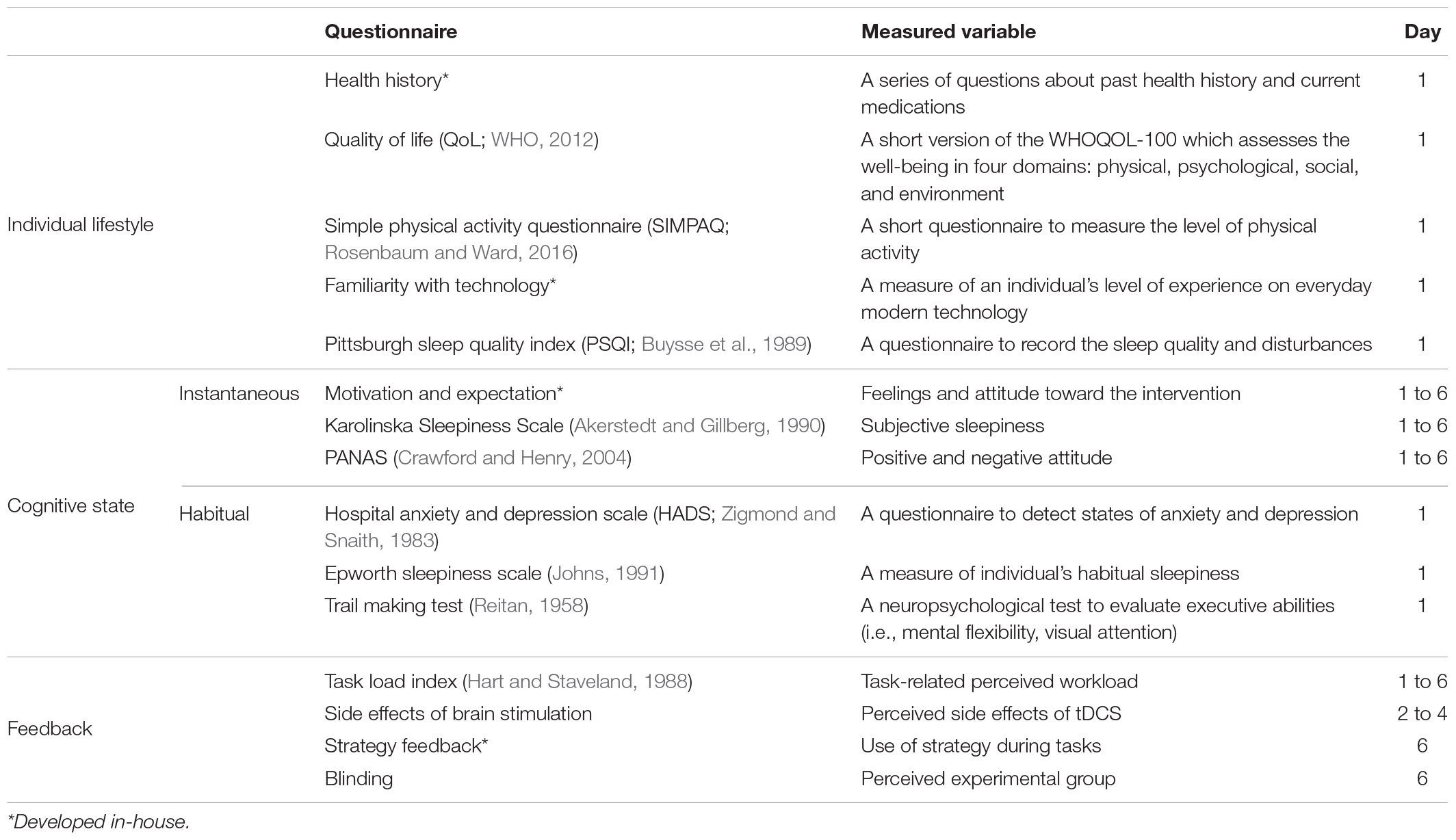The image size is (1456, 840).
Task: Select the Day column header
Action: click(x=1422, y=32)
